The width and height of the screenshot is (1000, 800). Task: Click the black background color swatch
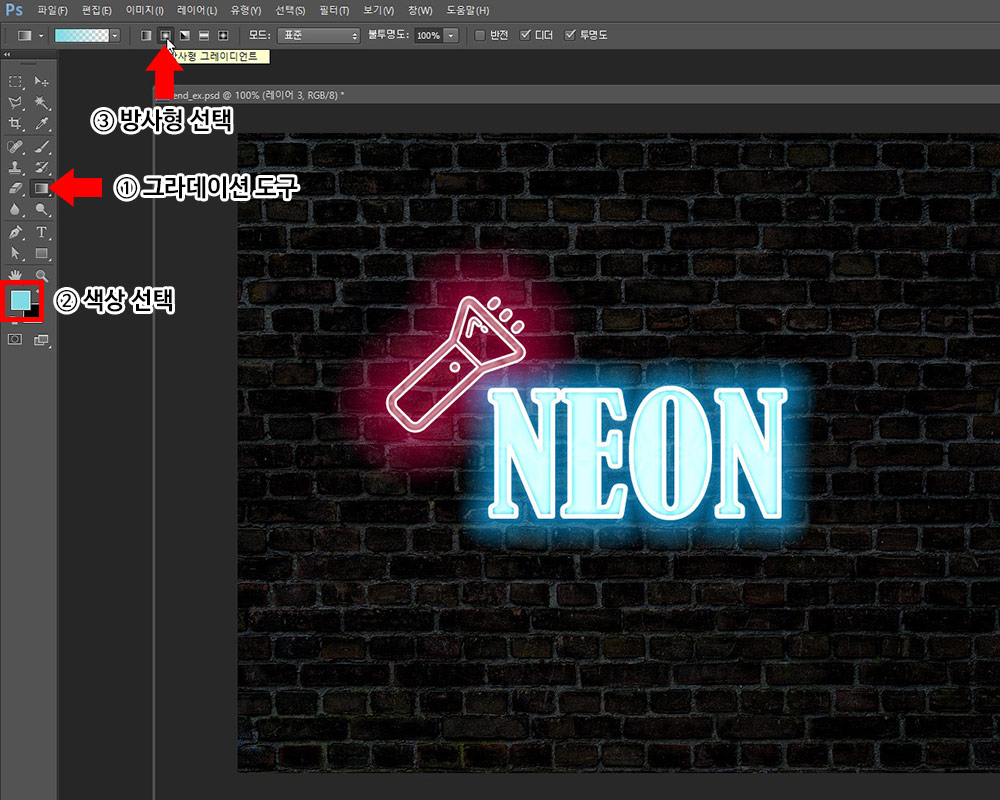coord(34,313)
